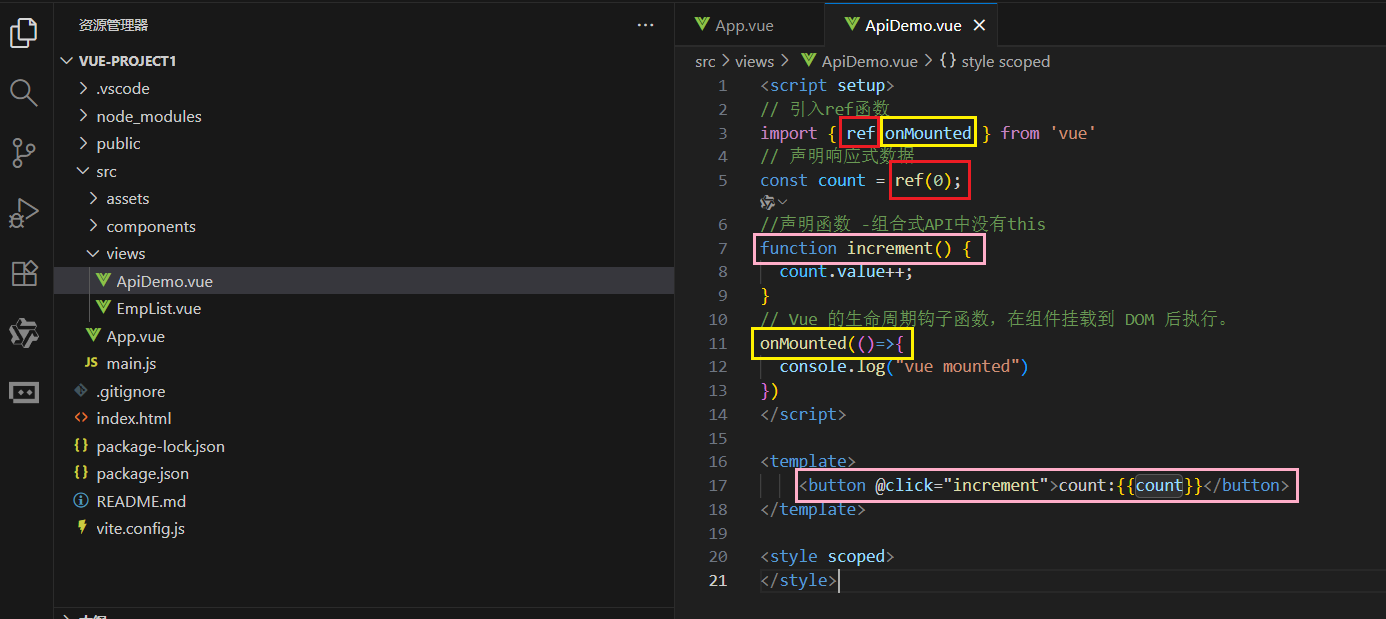The height and width of the screenshot is (619, 1386).
Task: Click the console.log statement
Action: [904, 367]
